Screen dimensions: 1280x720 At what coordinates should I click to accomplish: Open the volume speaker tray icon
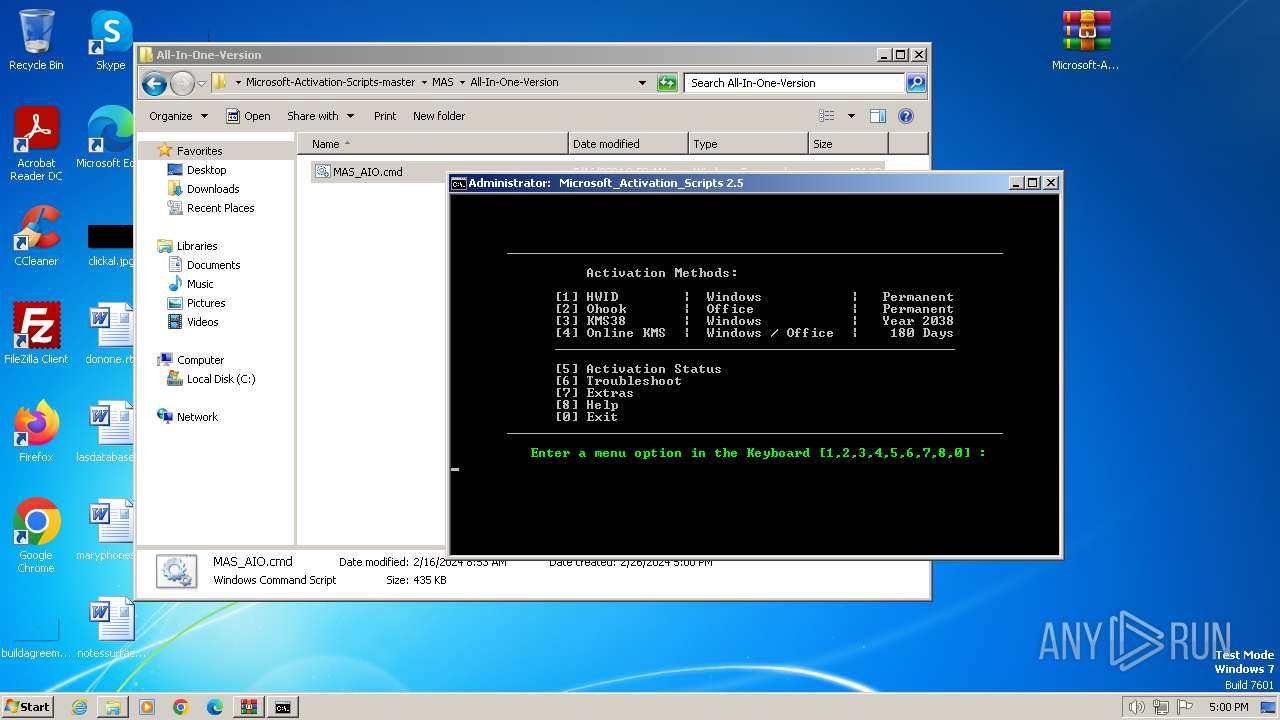coord(1136,707)
